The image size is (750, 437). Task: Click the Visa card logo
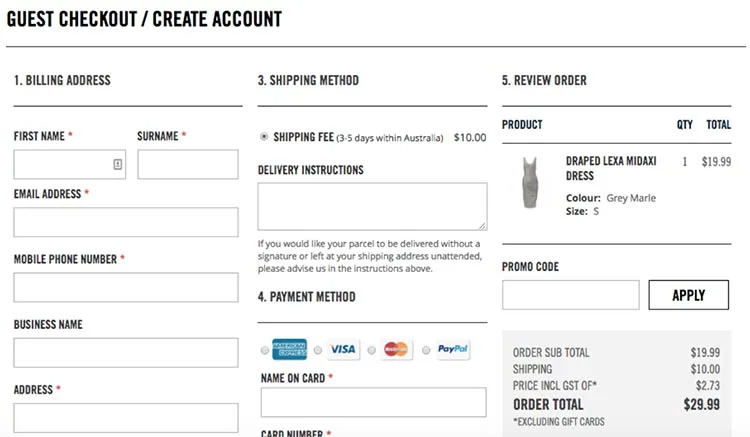tap(343, 350)
